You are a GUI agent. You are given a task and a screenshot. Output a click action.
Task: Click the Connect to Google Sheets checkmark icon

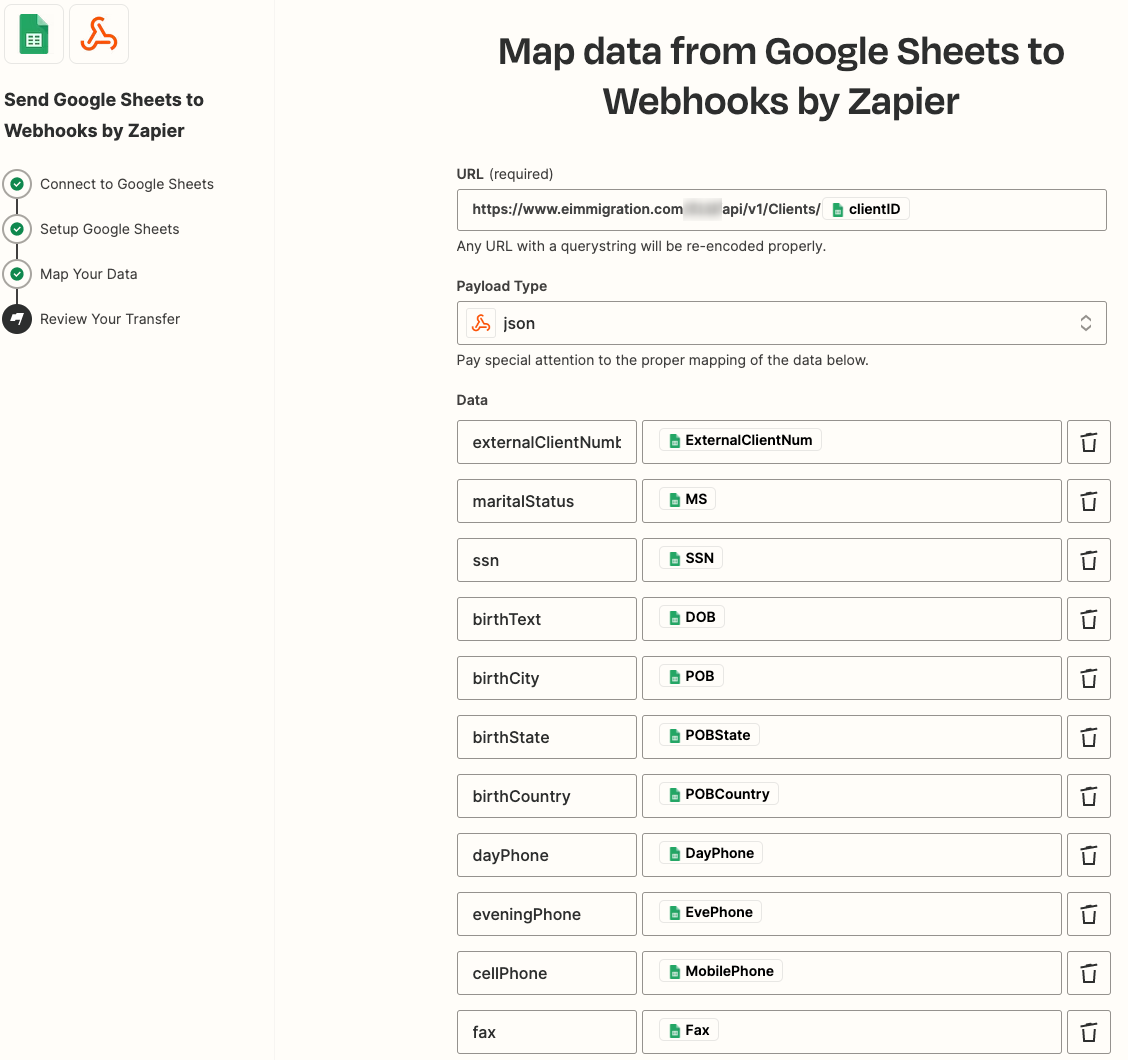click(x=17, y=184)
